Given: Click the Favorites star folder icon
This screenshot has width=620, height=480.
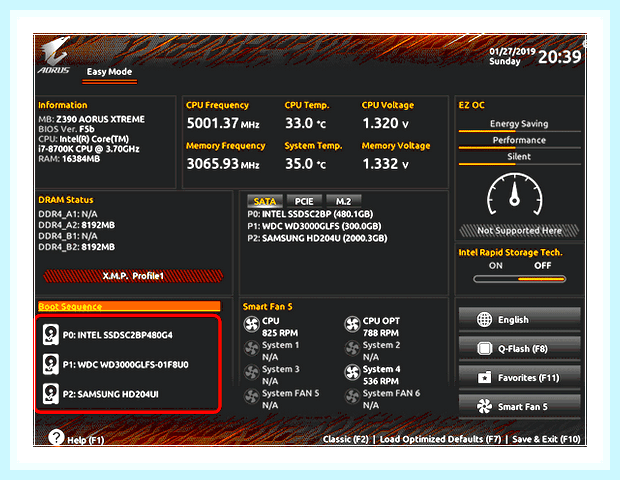Looking at the screenshot, I should (x=484, y=378).
